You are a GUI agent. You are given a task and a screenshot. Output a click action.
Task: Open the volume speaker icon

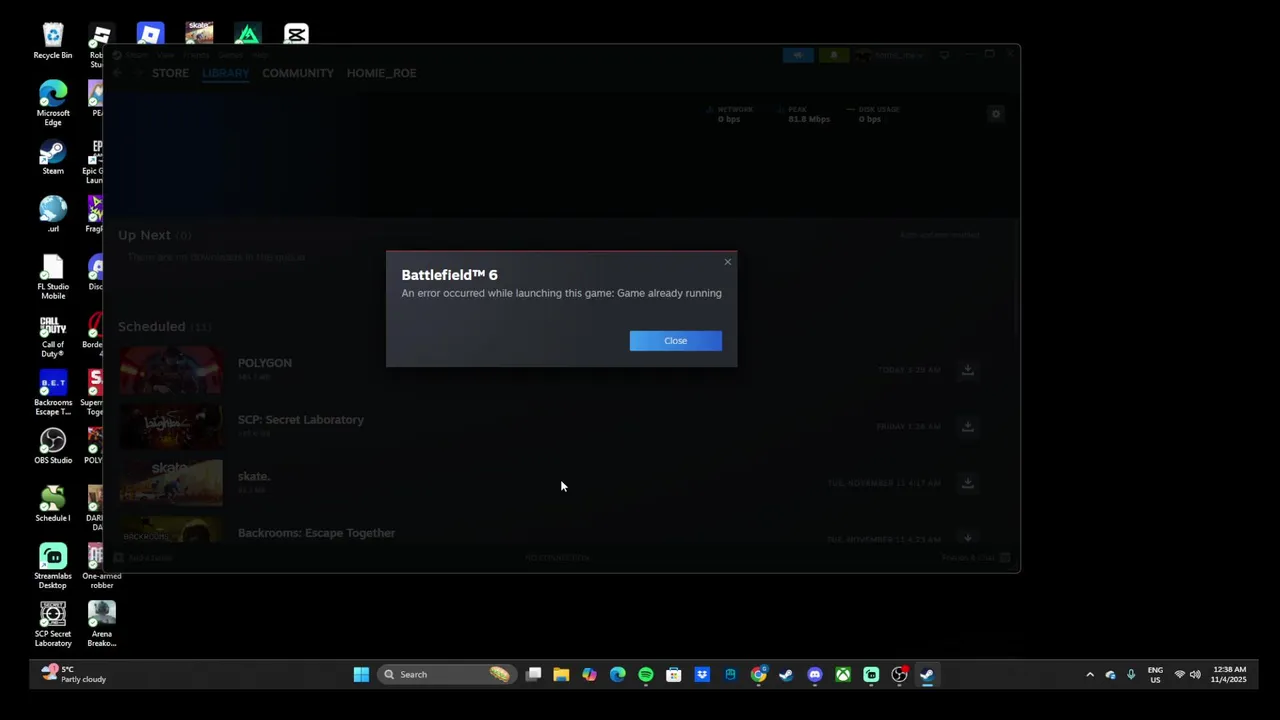point(1195,675)
